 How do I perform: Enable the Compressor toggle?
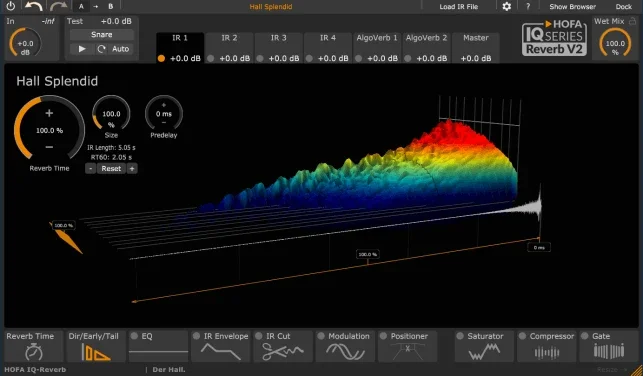[522, 336]
